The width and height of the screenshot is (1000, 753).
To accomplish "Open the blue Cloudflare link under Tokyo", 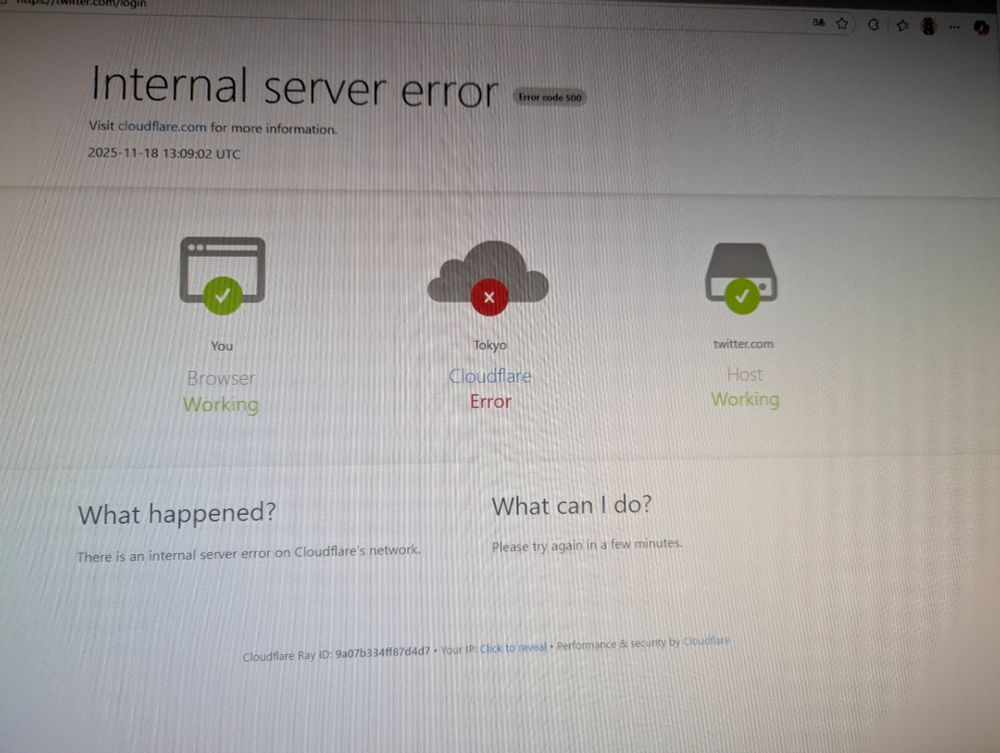I will pos(490,376).
